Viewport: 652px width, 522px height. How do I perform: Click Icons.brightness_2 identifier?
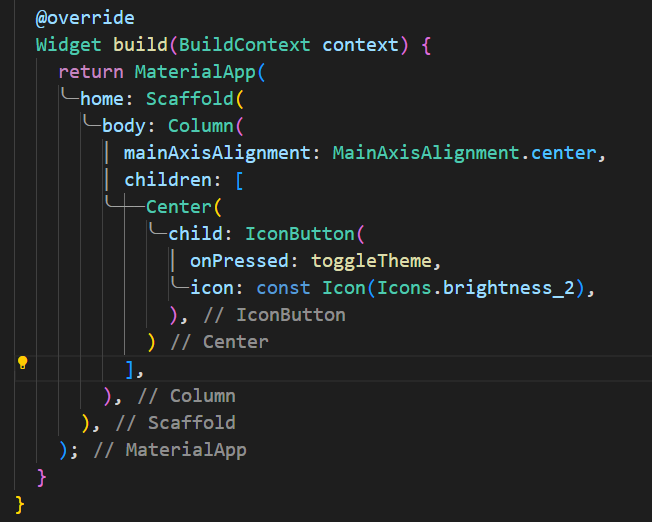tap(476, 288)
